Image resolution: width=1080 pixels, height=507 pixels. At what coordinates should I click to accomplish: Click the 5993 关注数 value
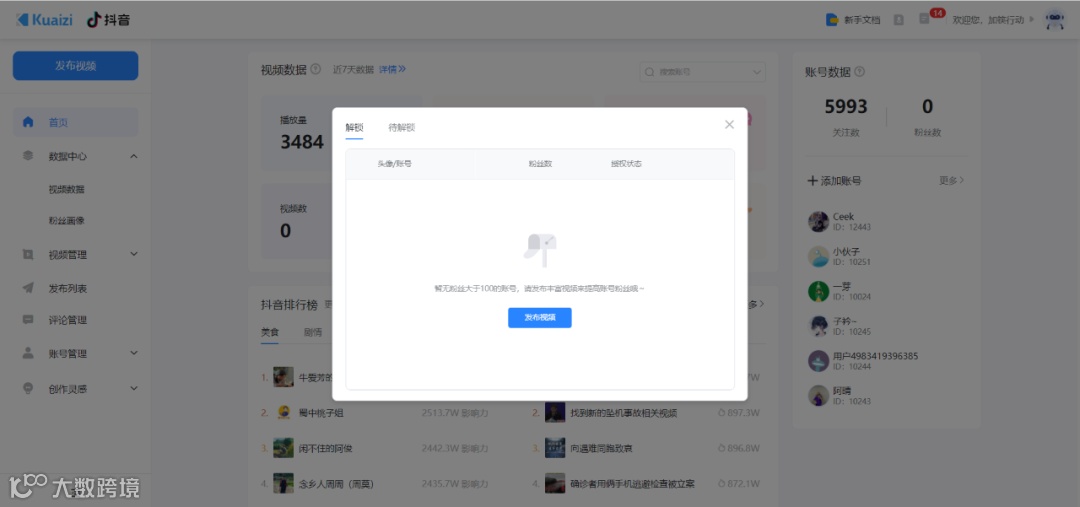coord(846,107)
